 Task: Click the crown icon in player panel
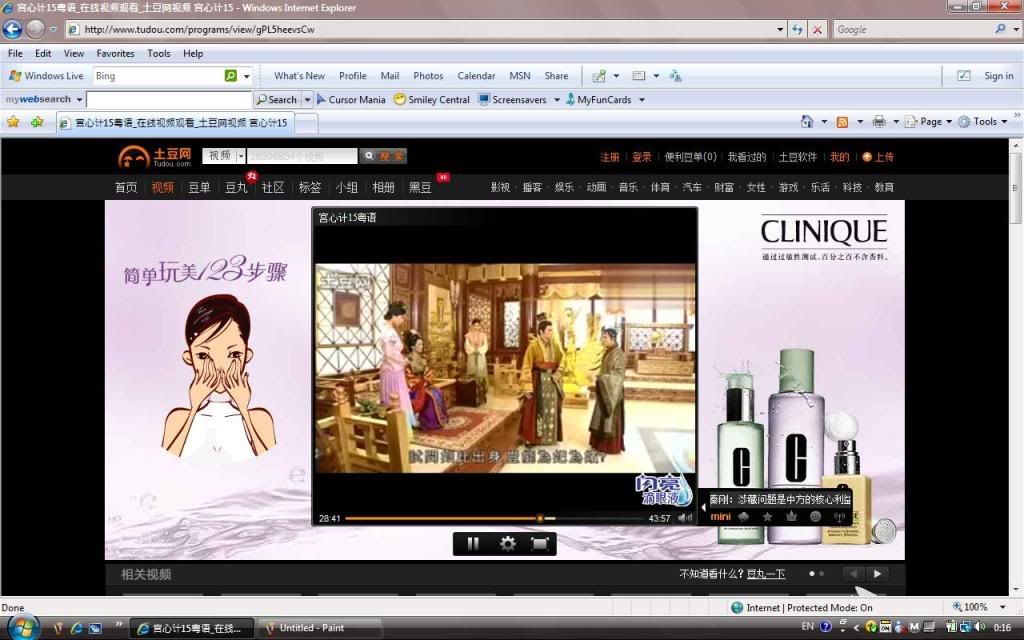point(791,516)
